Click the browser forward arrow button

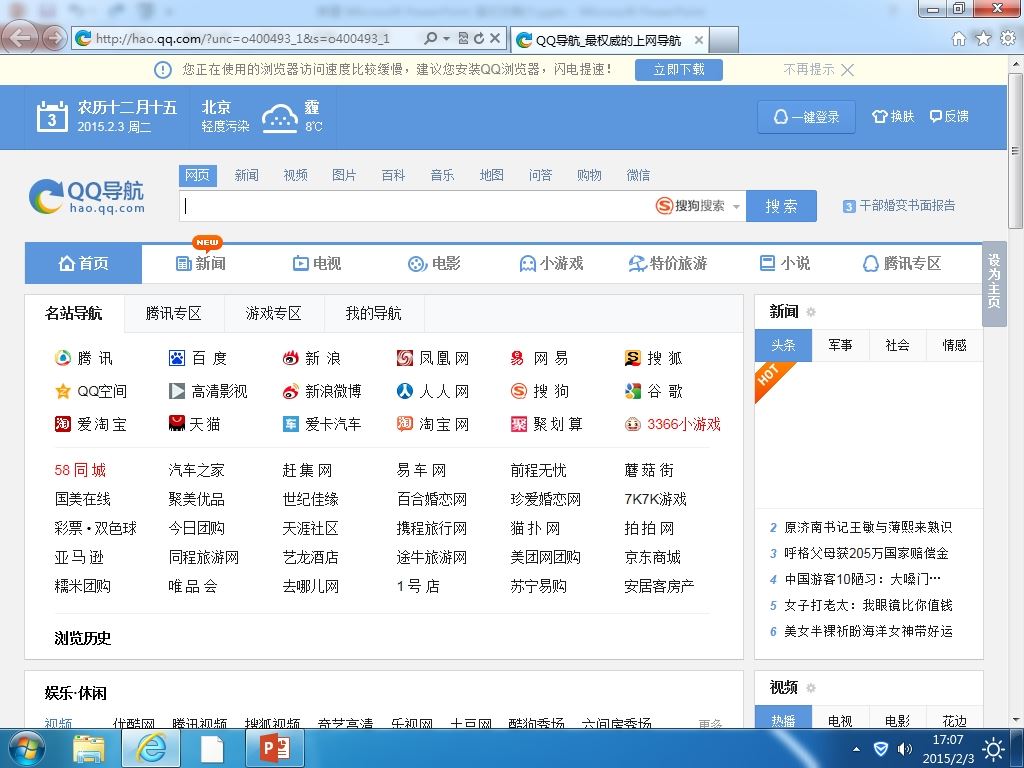click(x=54, y=38)
